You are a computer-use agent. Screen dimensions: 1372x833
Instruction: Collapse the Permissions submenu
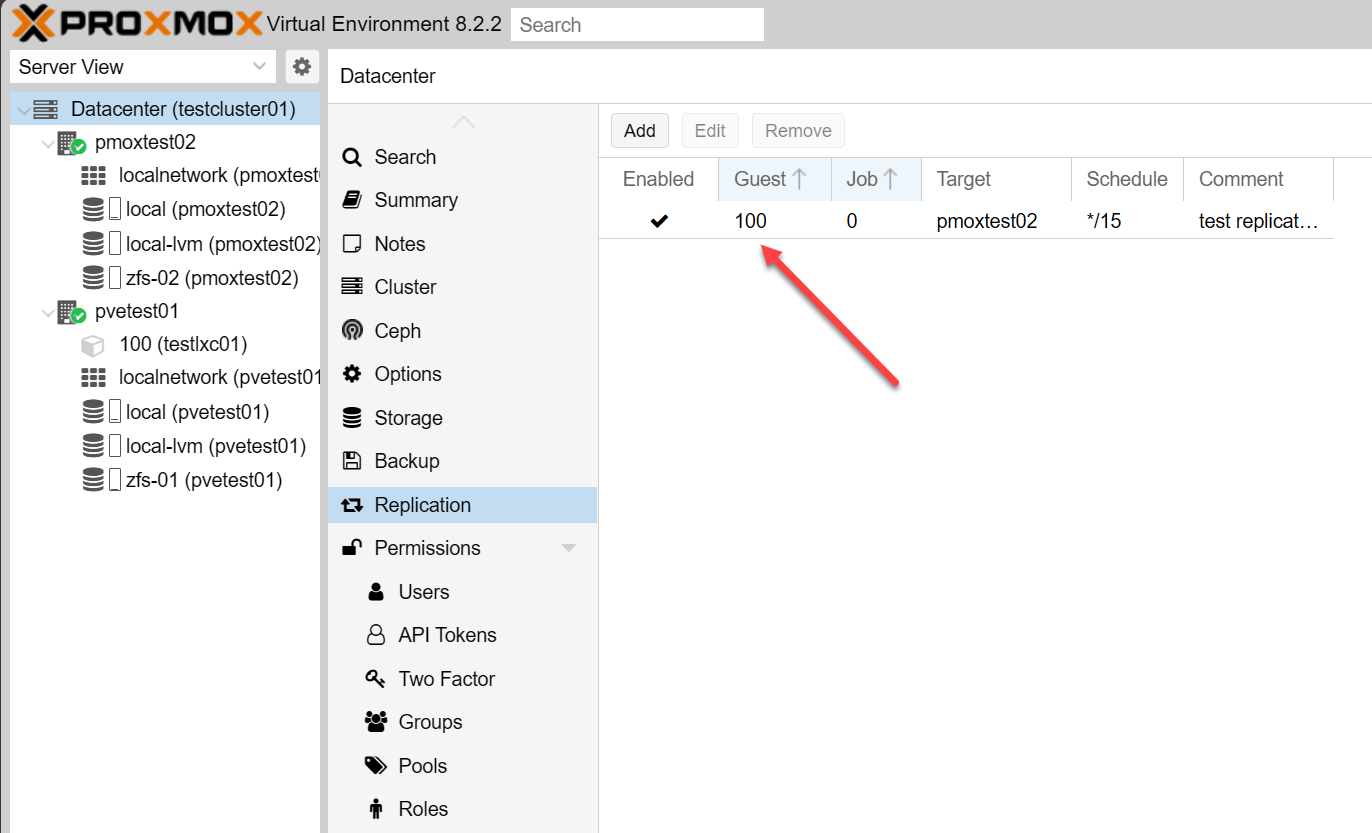(569, 548)
